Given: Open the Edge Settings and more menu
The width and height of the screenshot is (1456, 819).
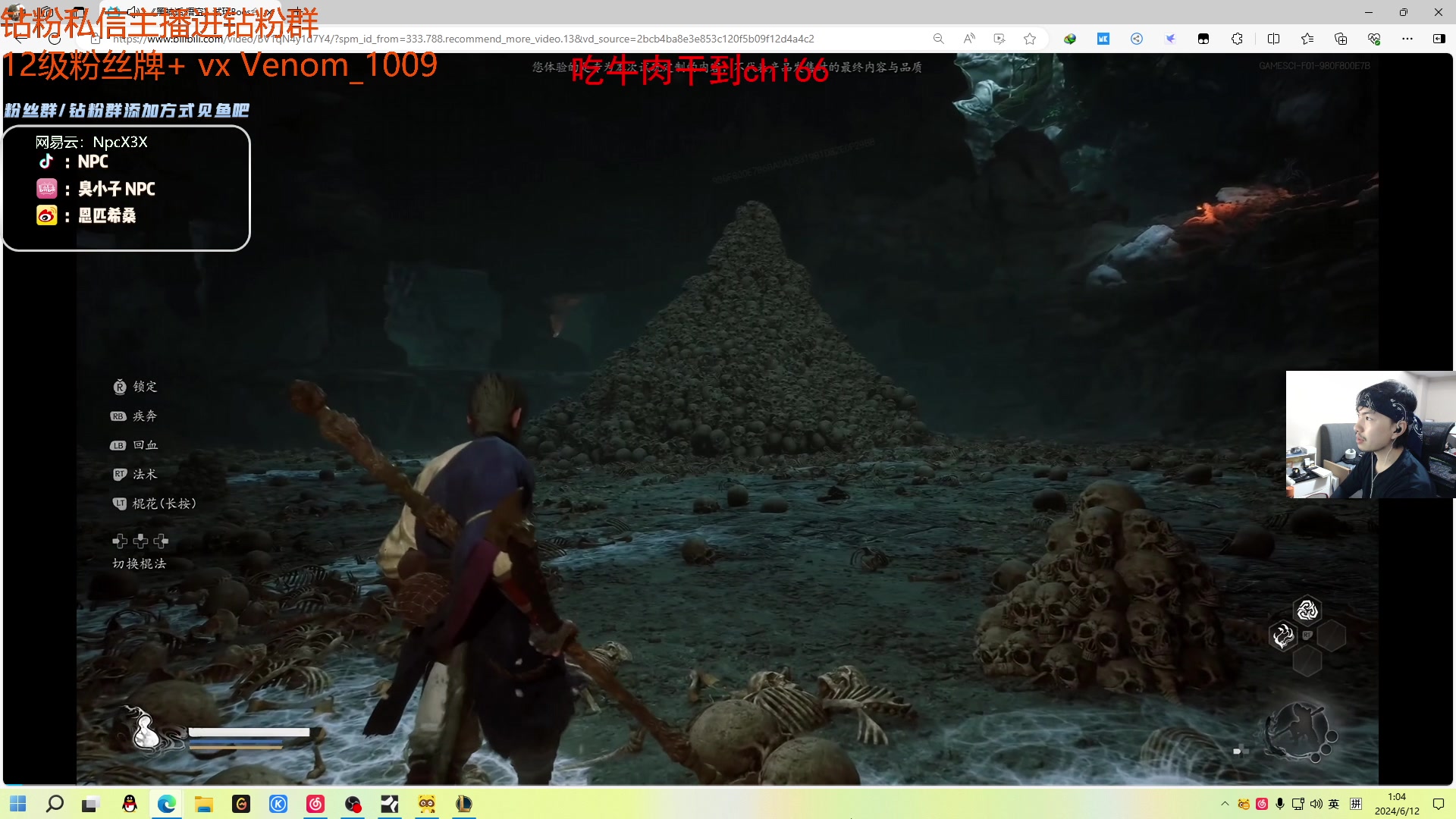Looking at the screenshot, I should [x=1407, y=39].
